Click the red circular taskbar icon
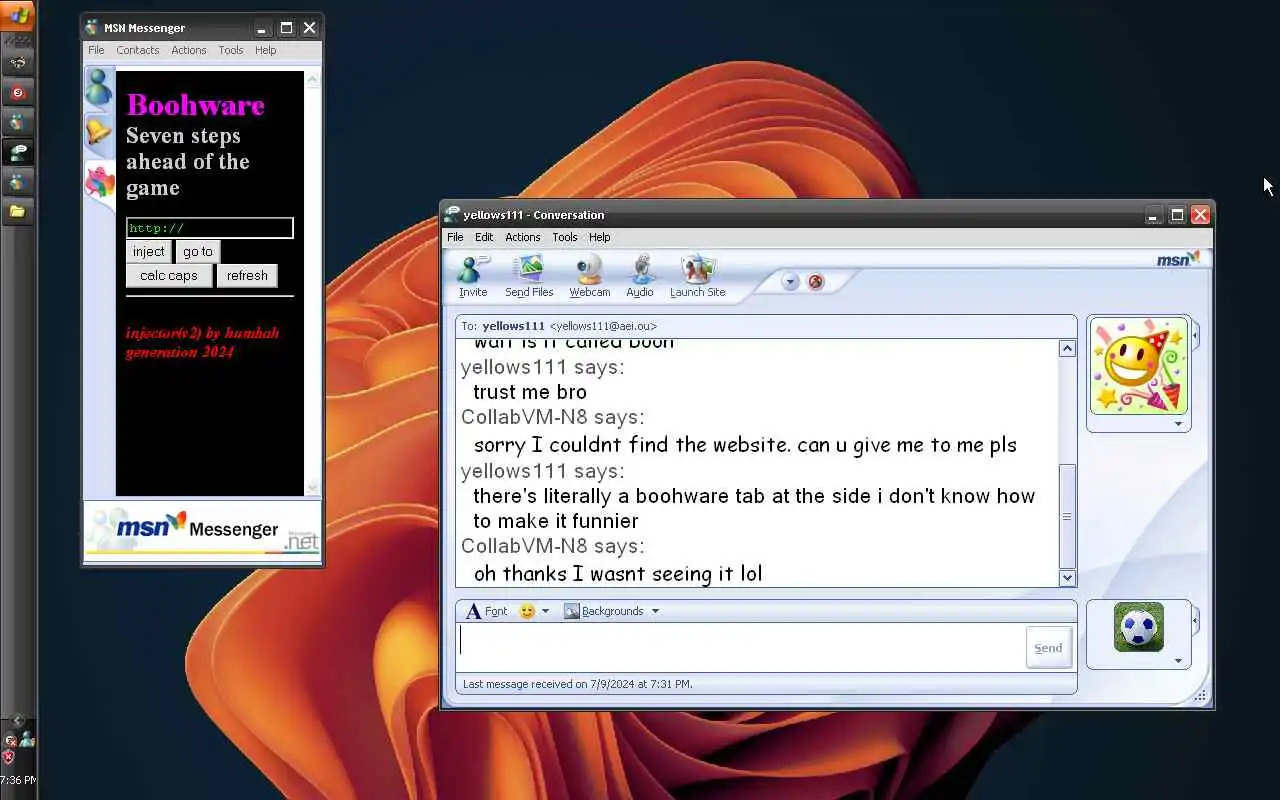 pos(18,92)
